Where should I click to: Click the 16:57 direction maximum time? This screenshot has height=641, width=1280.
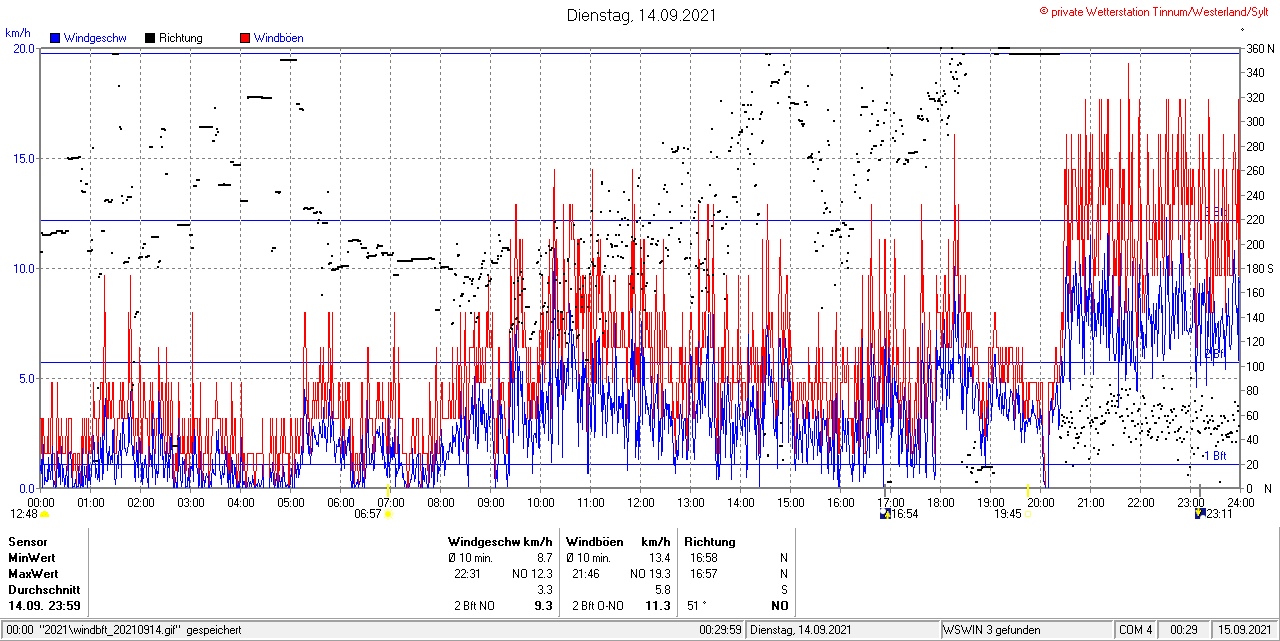tap(704, 574)
